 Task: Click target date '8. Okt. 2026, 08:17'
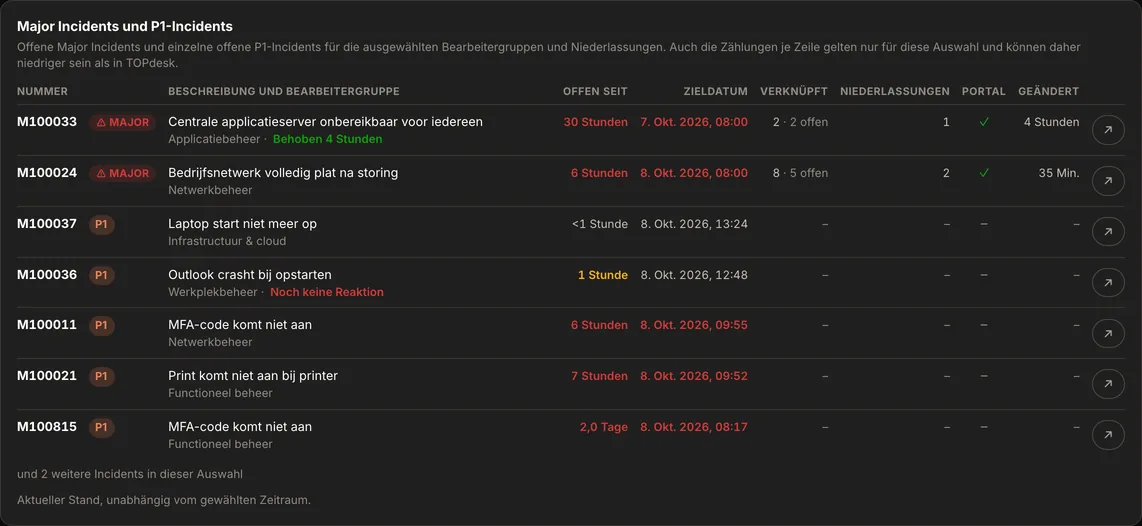click(694, 428)
